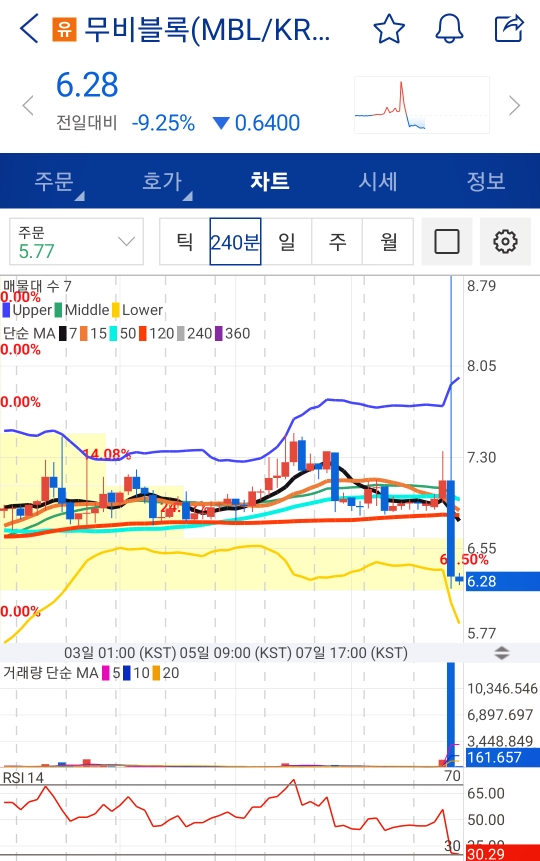Select the 240분 chart interval
Image resolution: width=540 pixels, height=861 pixels.
pos(235,242)
